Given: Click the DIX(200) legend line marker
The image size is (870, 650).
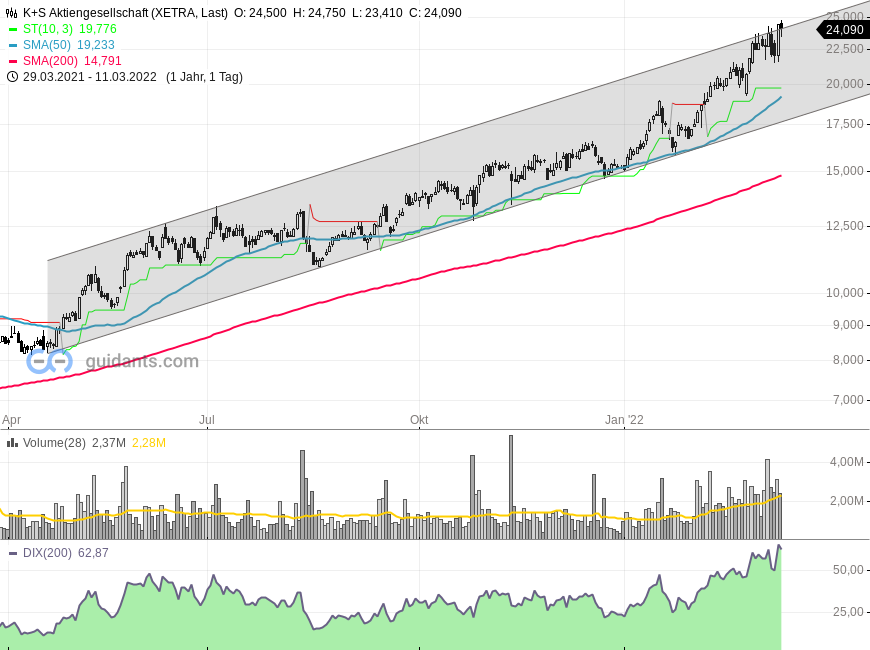Looking at the screenshot, I should 13,553.
